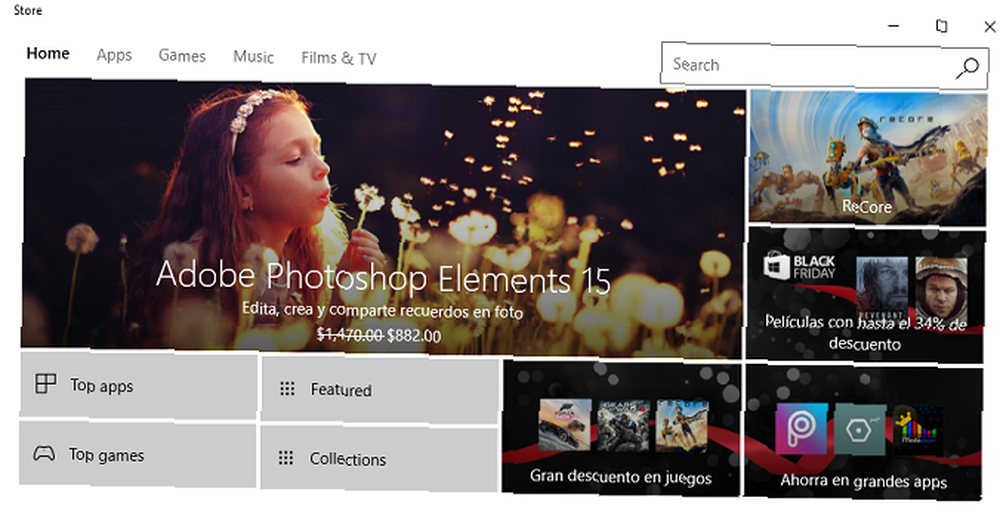The height and width of the screenshot is (516, 1000).
Task: Click the text "Edita, crea y comparte recuerdos en foto"
Action: [x=383, y=311]
